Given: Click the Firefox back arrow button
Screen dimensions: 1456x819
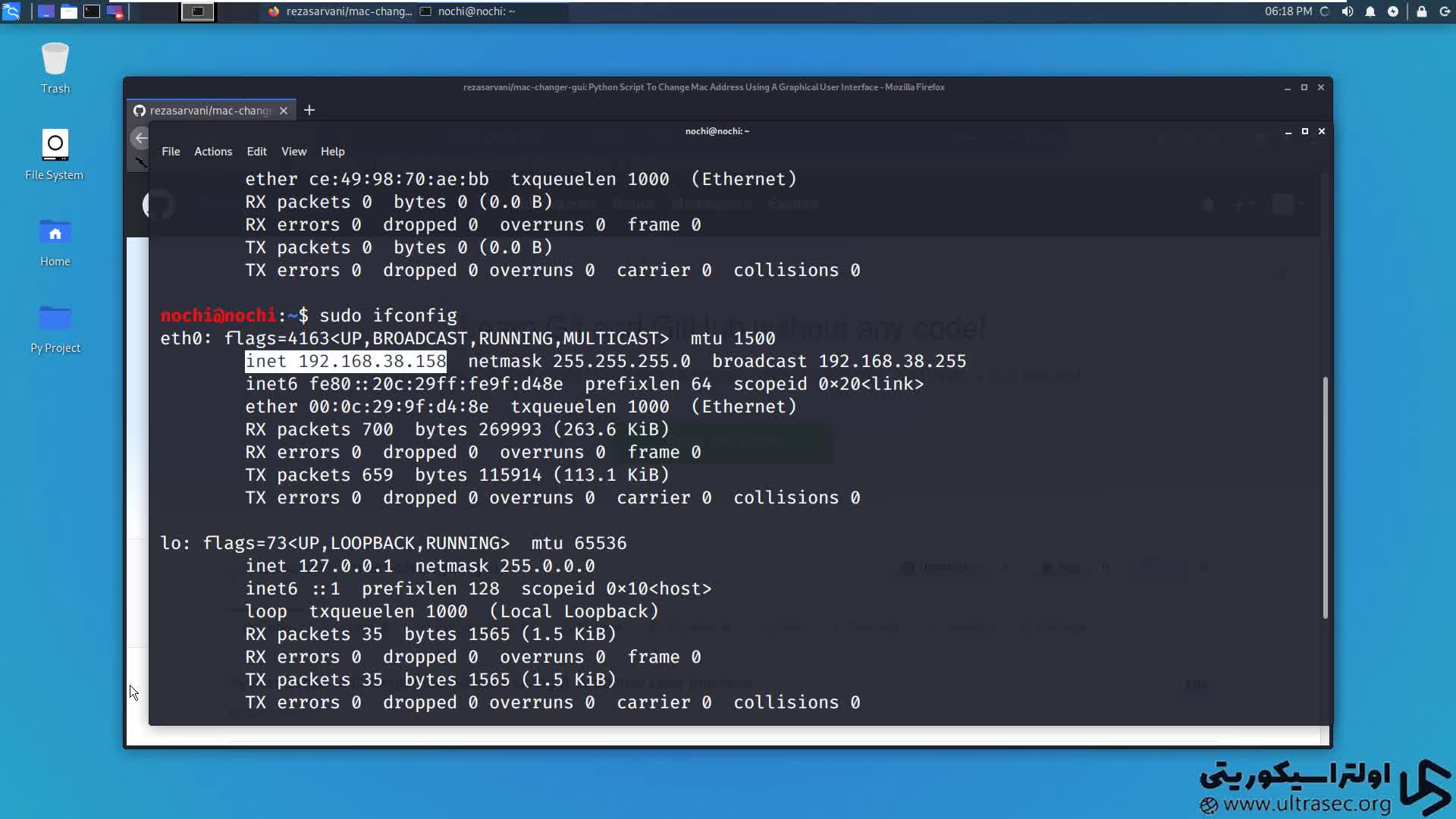Looking at the screenshot, I should coord(140,138).
